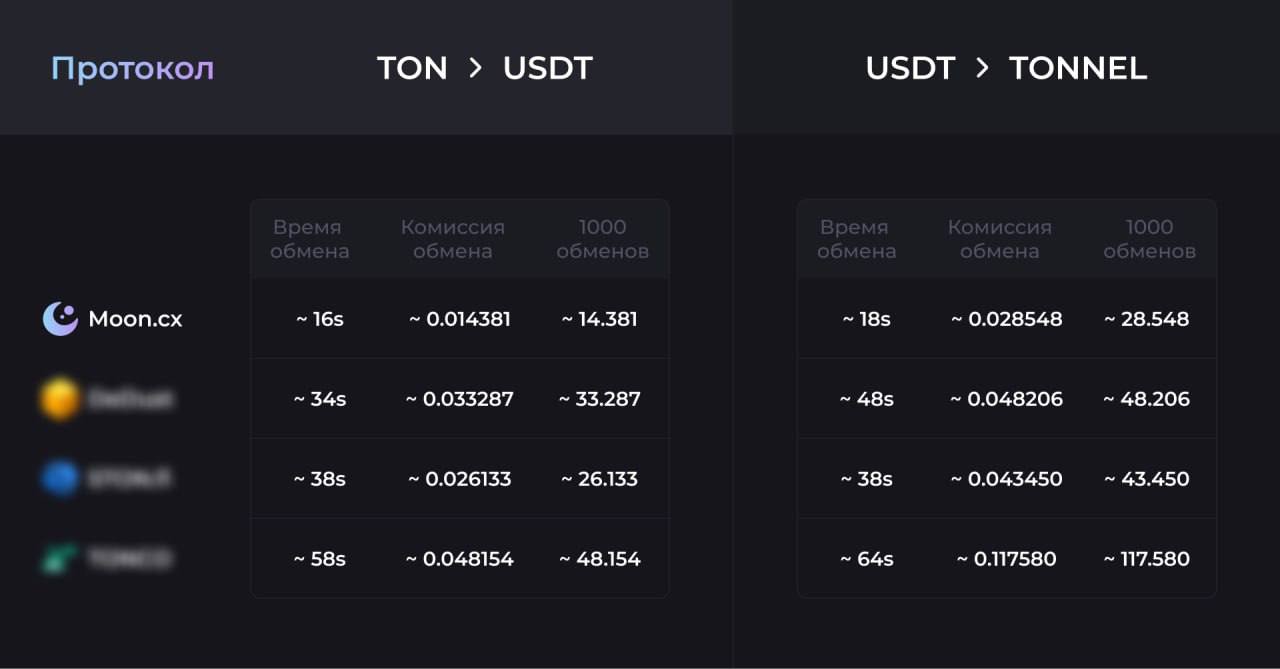Click the ~ 33.287 cell in TON table

click(600, 399)
